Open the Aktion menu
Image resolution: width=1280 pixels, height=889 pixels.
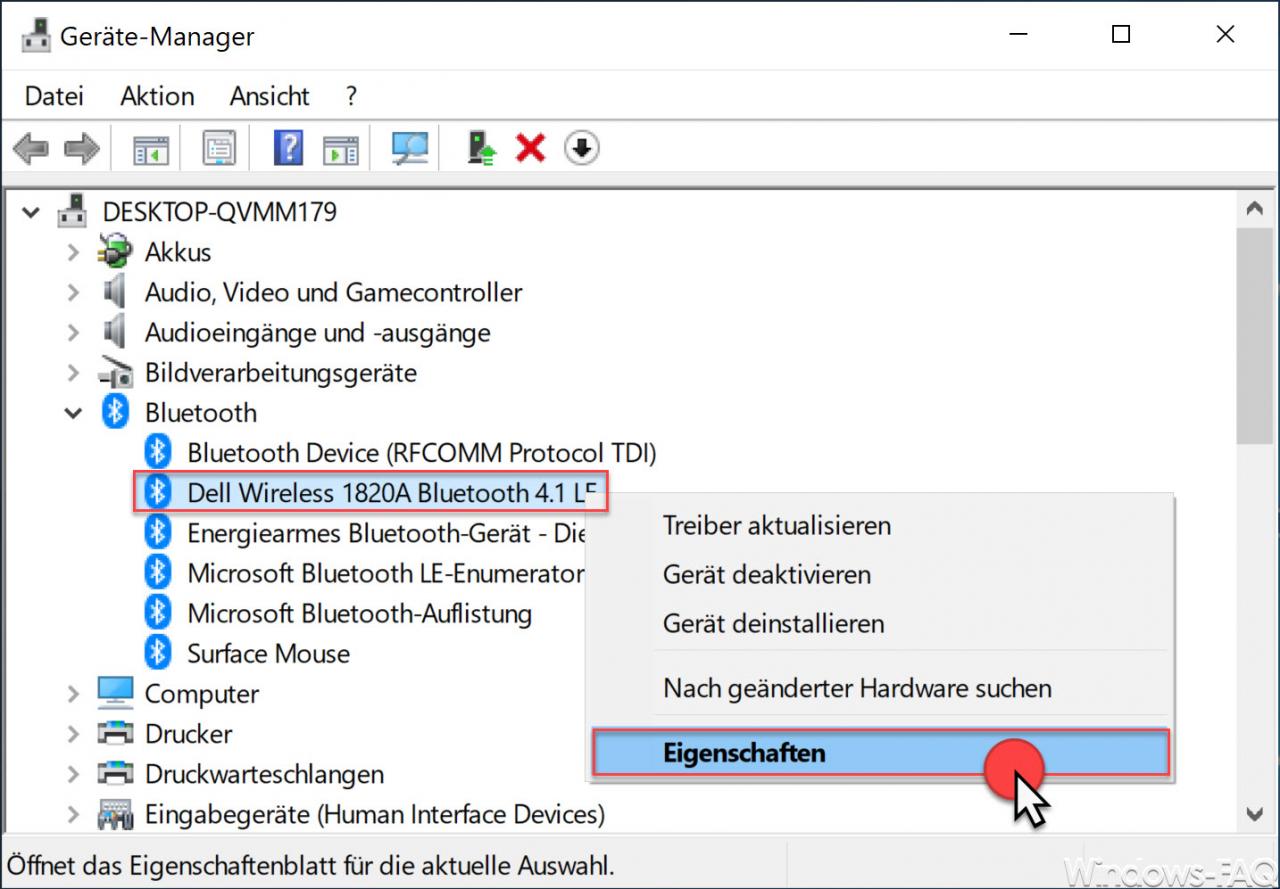click(x=157, y=96)
